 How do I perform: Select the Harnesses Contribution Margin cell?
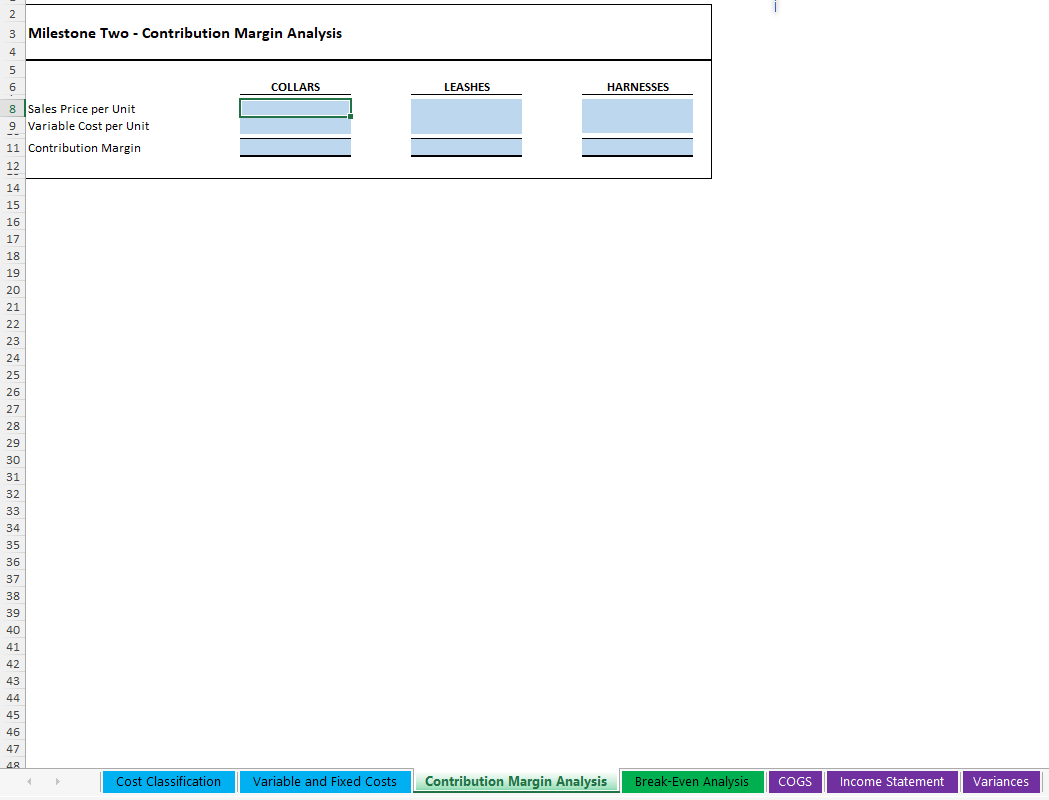[x=638, y=147]
